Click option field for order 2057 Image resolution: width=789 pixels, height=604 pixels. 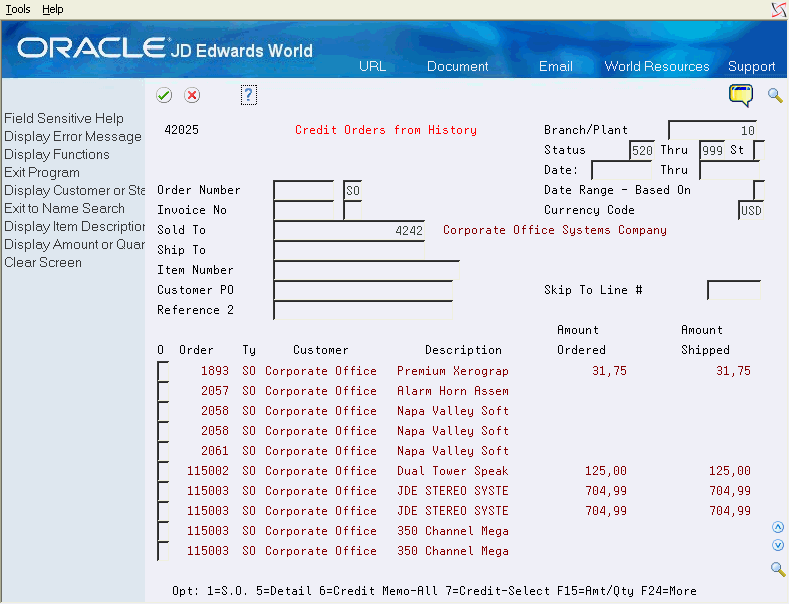click(x=163, y=391)
